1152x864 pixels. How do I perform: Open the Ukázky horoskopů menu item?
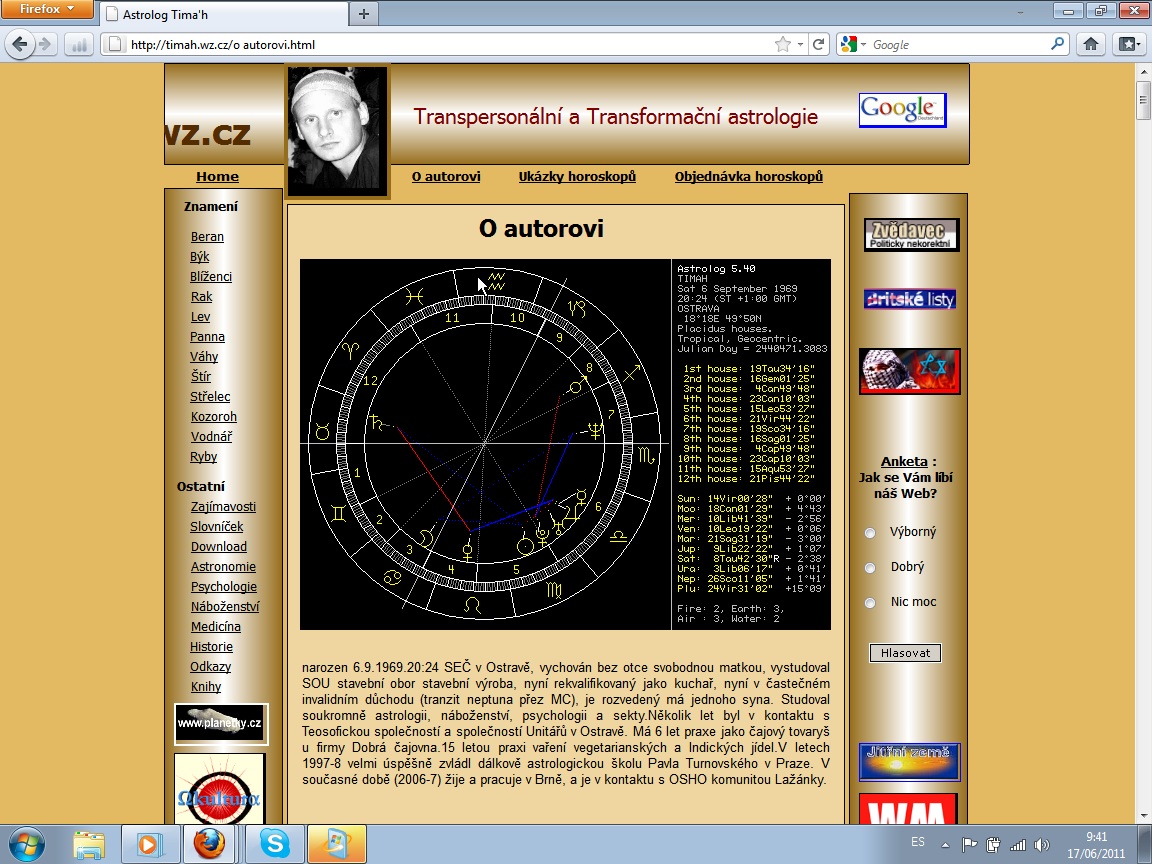pos(577,177)
